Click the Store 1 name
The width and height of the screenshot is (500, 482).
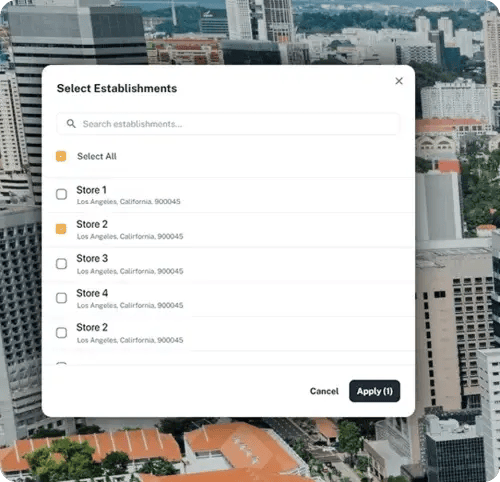91,190
